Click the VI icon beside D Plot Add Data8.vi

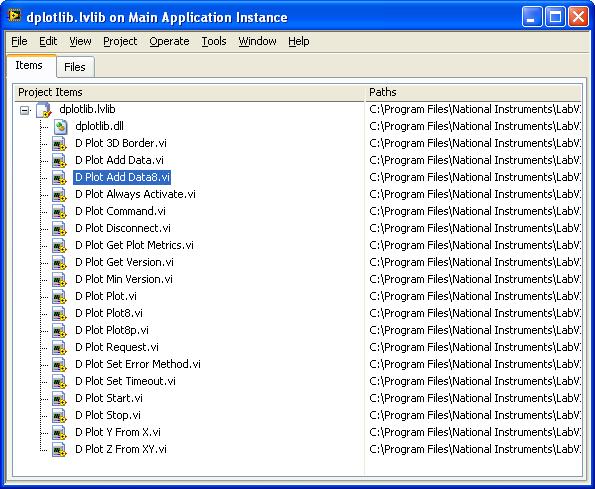[59, 178]
